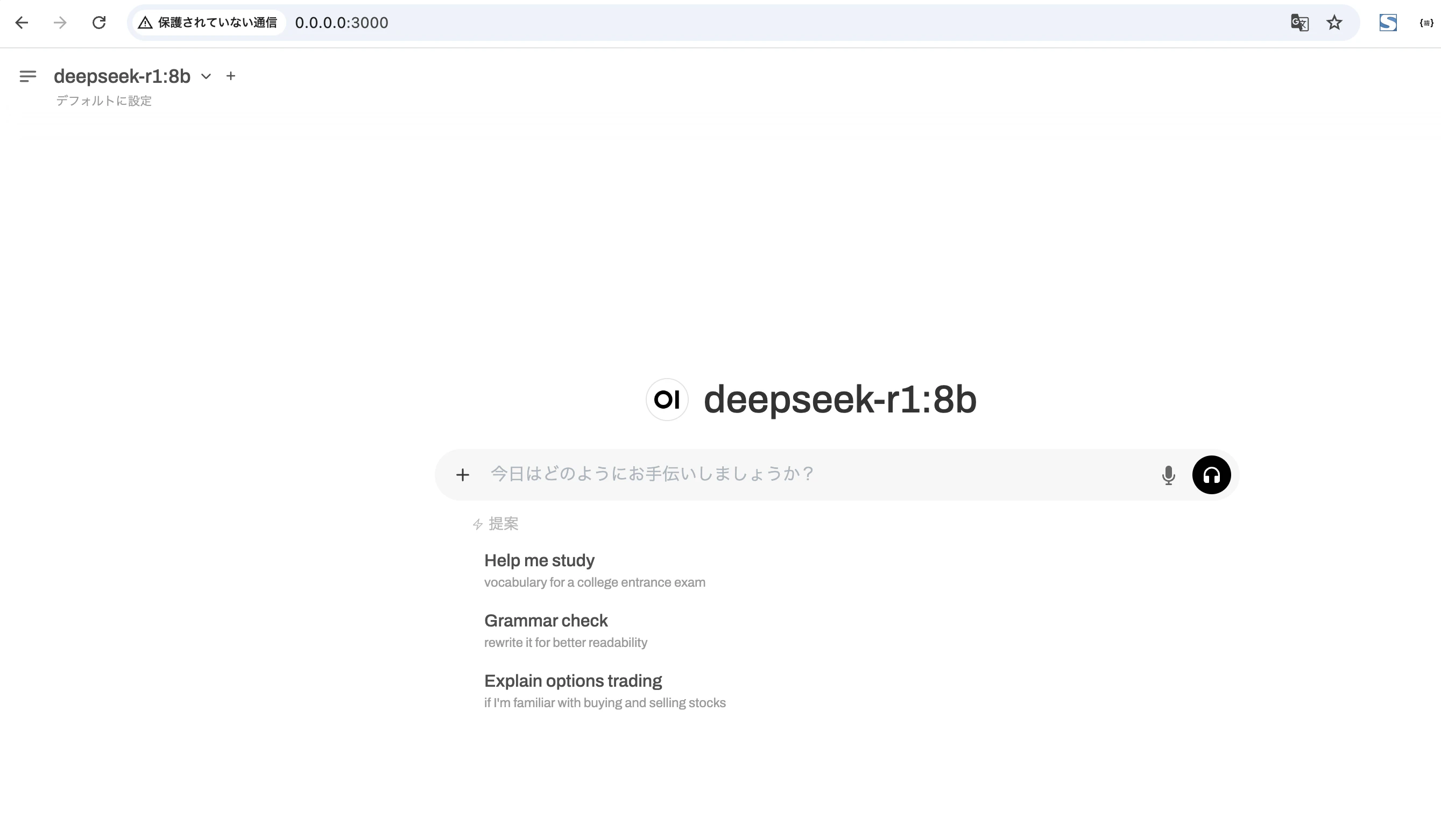Open the curly-braces browser extension
This screenshot has height=840, width=1441.
tap(1426, 22)
